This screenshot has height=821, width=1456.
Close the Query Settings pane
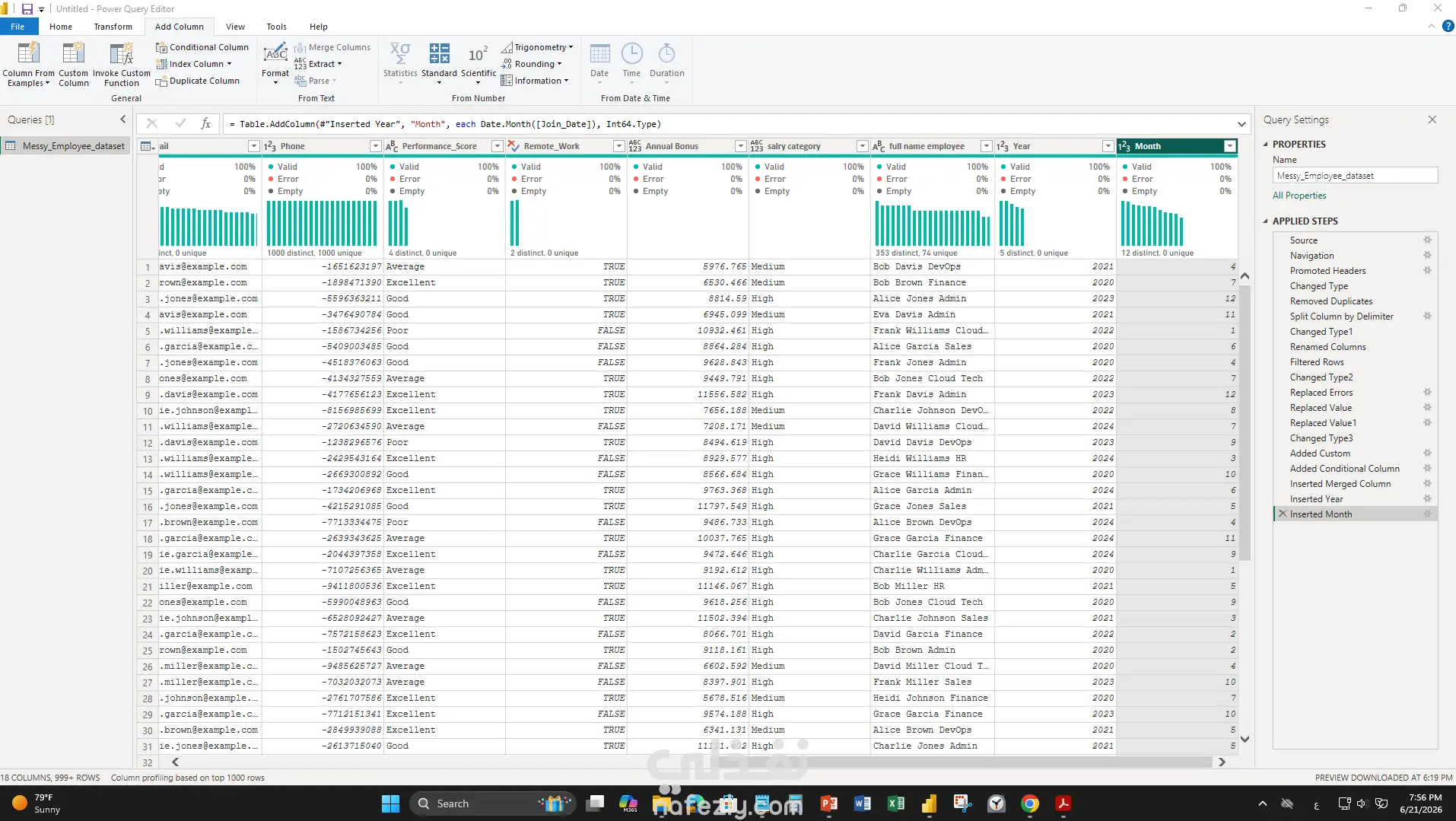1432,119
